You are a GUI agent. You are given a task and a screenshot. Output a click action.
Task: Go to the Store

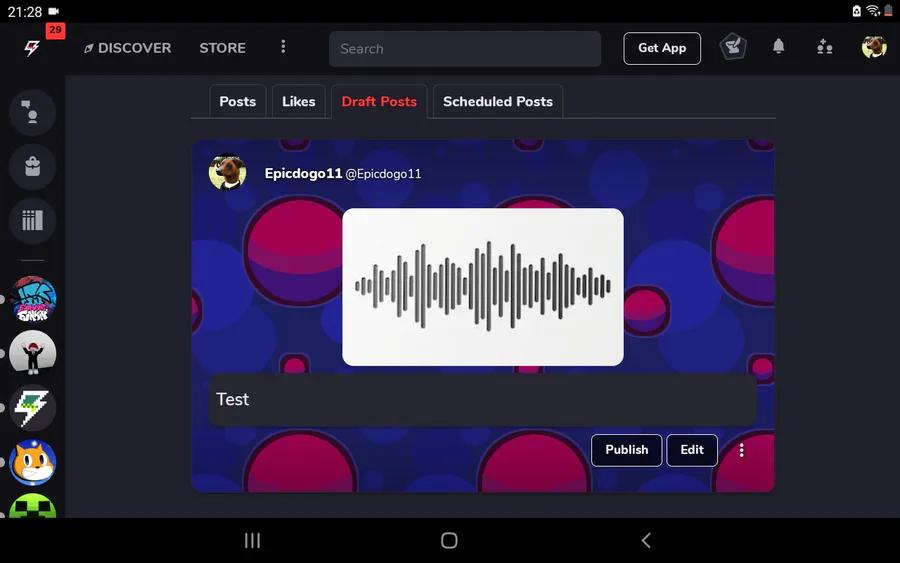(x=222, y=48)
